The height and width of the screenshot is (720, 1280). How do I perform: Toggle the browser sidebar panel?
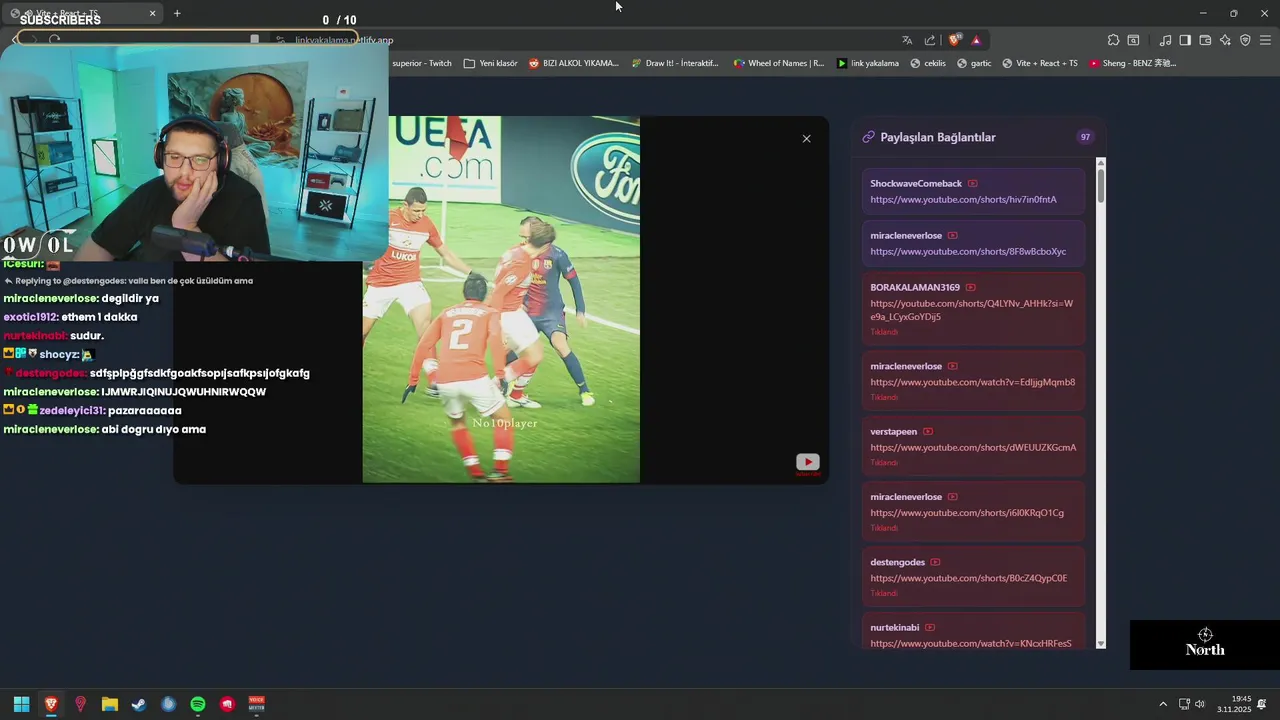click(1185, 40)
